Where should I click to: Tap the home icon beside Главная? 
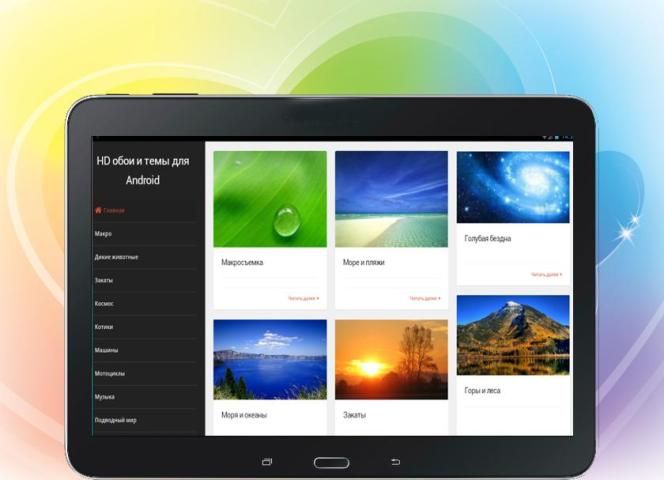pyautogui.click(x=98, y=211)
